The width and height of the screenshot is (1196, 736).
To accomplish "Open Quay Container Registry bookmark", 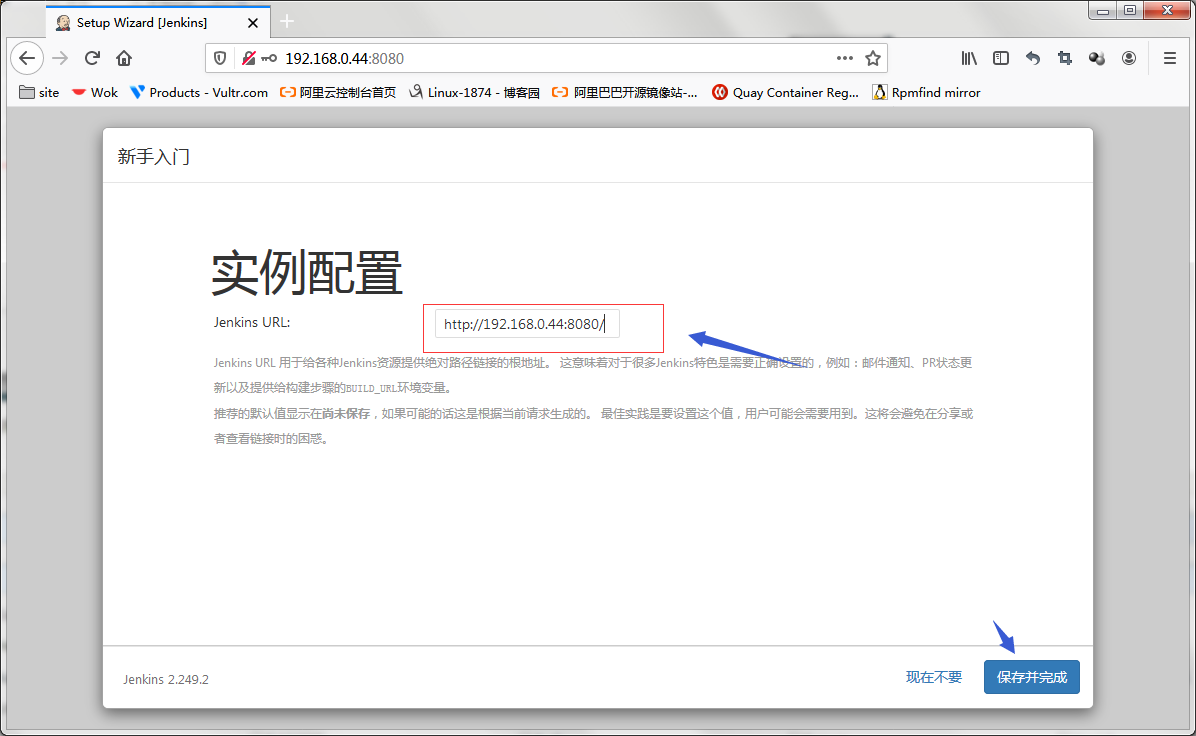I will [x=785, y=92].
